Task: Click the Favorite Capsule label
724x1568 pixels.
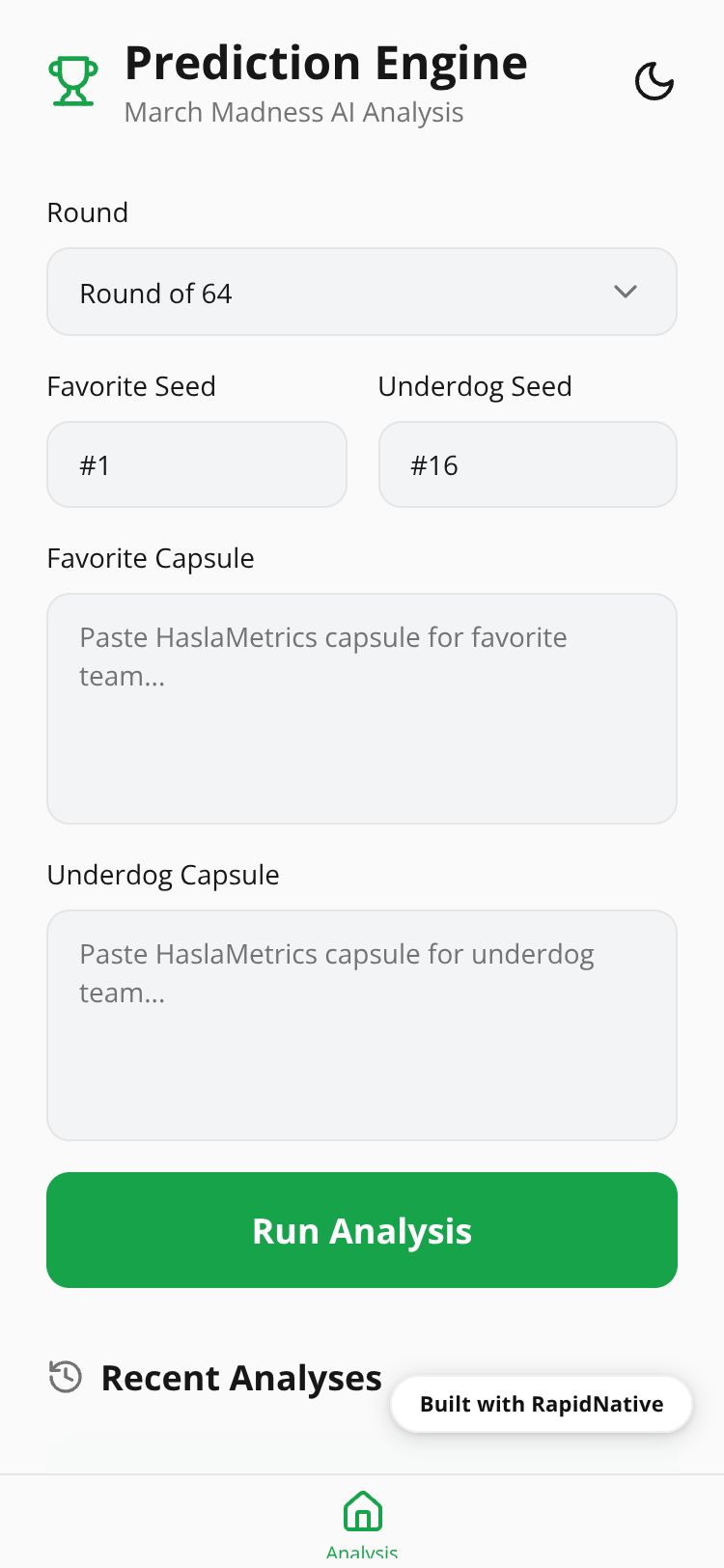Action: (x=151, y=558)
